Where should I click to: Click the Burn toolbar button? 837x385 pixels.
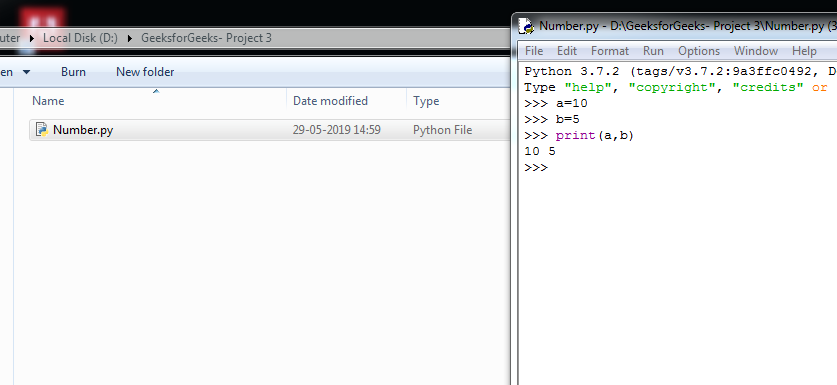(x=73, y=72)
